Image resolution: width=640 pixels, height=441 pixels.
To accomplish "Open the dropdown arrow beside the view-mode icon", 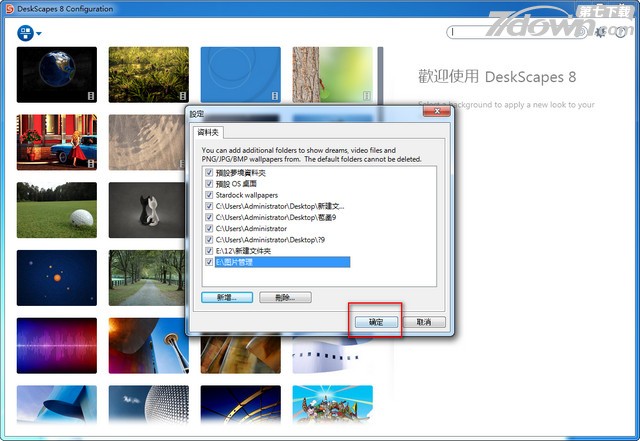I will click(39, 33).
